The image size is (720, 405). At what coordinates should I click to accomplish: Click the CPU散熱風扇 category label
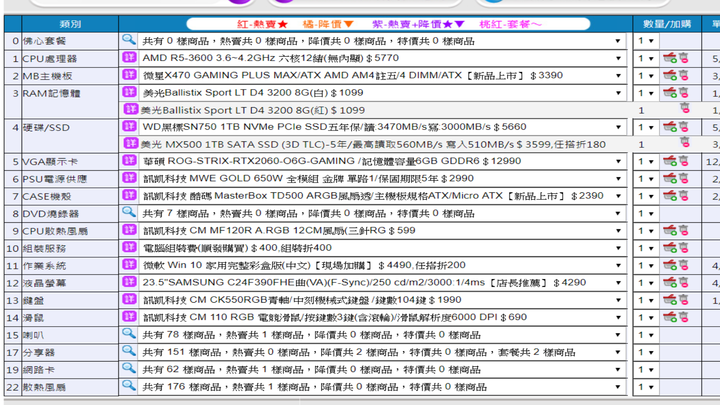55,231
